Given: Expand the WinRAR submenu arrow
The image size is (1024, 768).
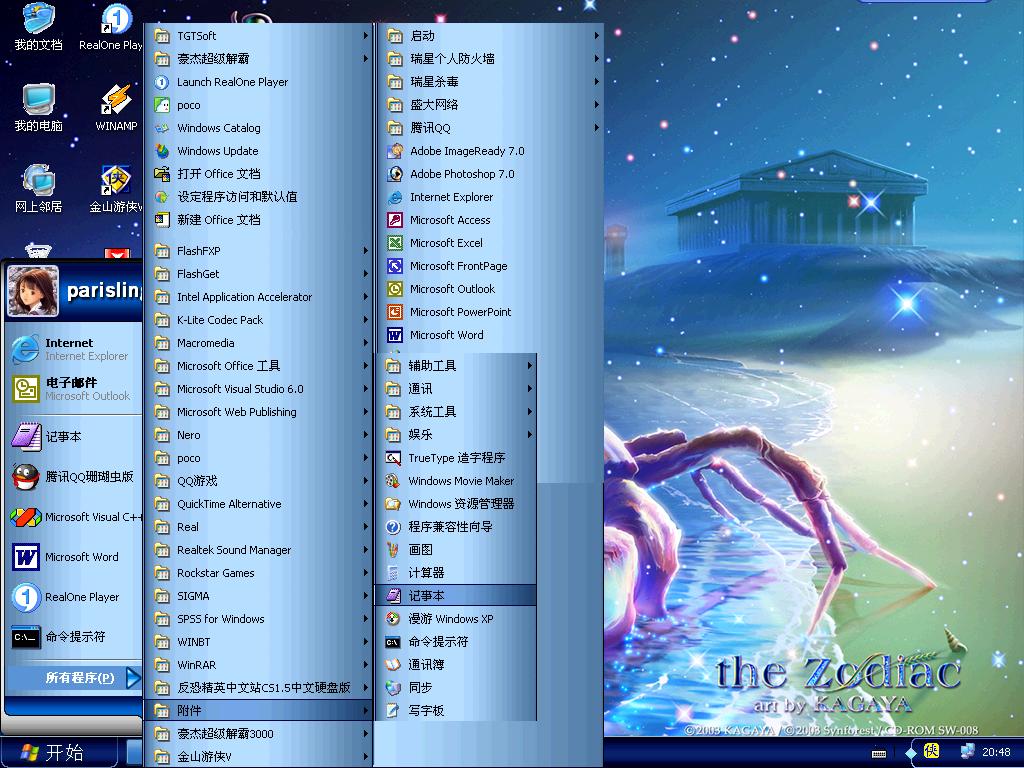Looking at the screenshot, I should (366, 665).
